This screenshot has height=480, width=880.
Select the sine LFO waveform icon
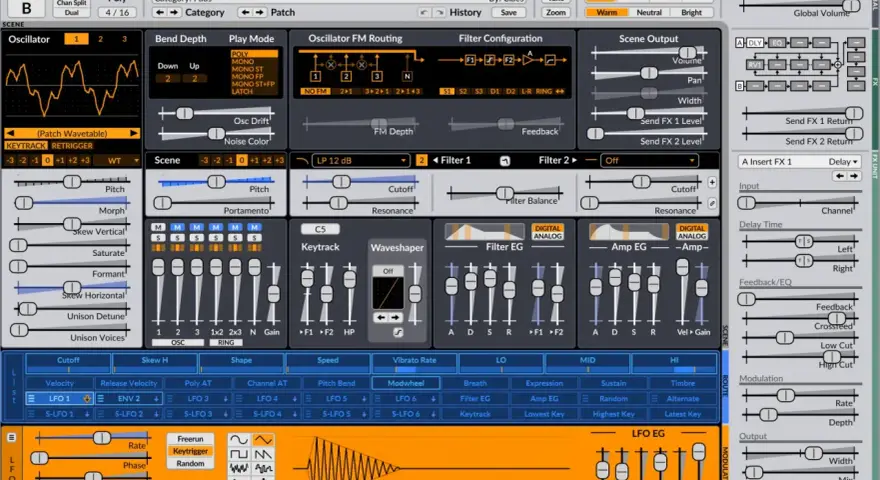point(239,440)
